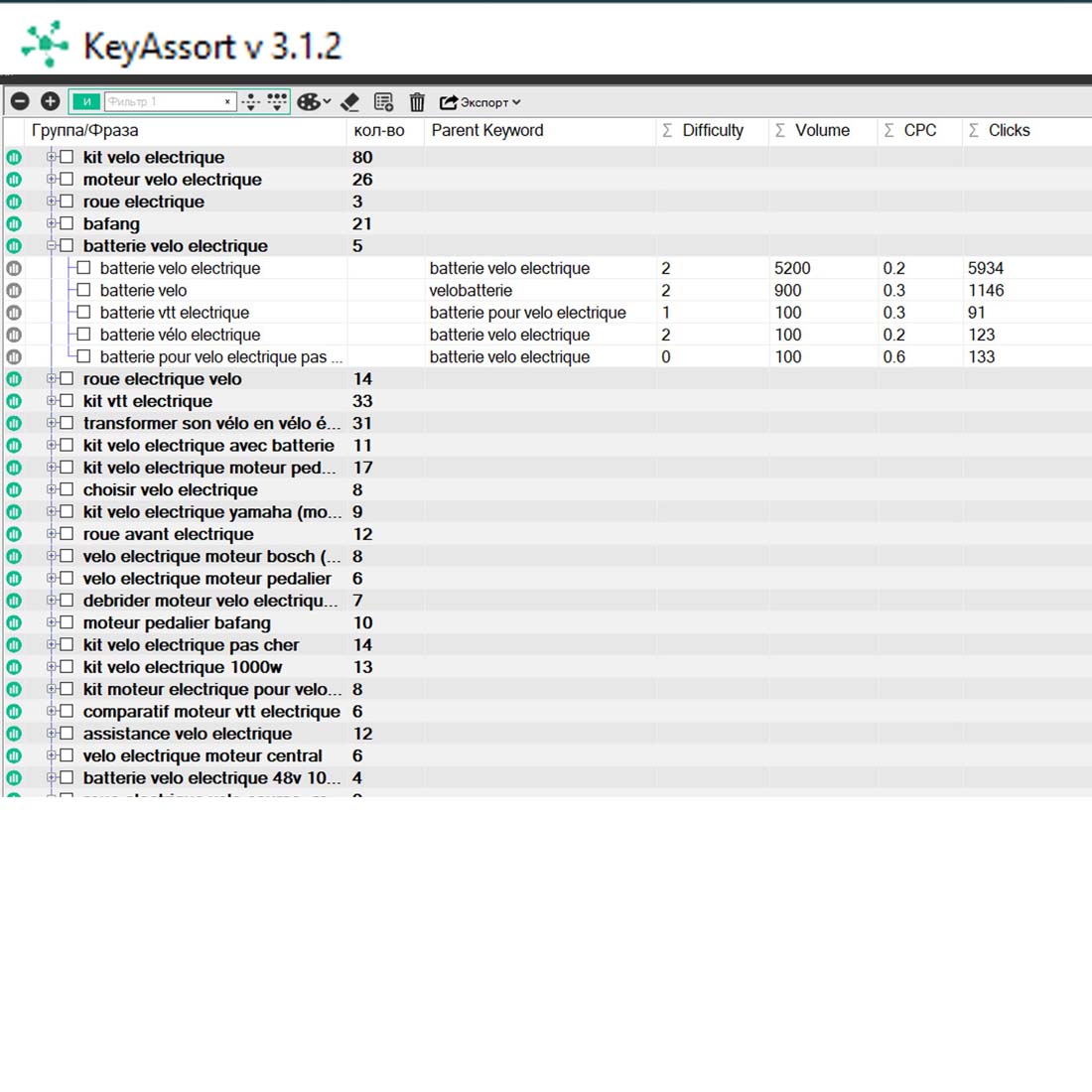Screen dimensions: 1092x1092
Task: Click the collapse all minus icon
Action: (20, 101)
